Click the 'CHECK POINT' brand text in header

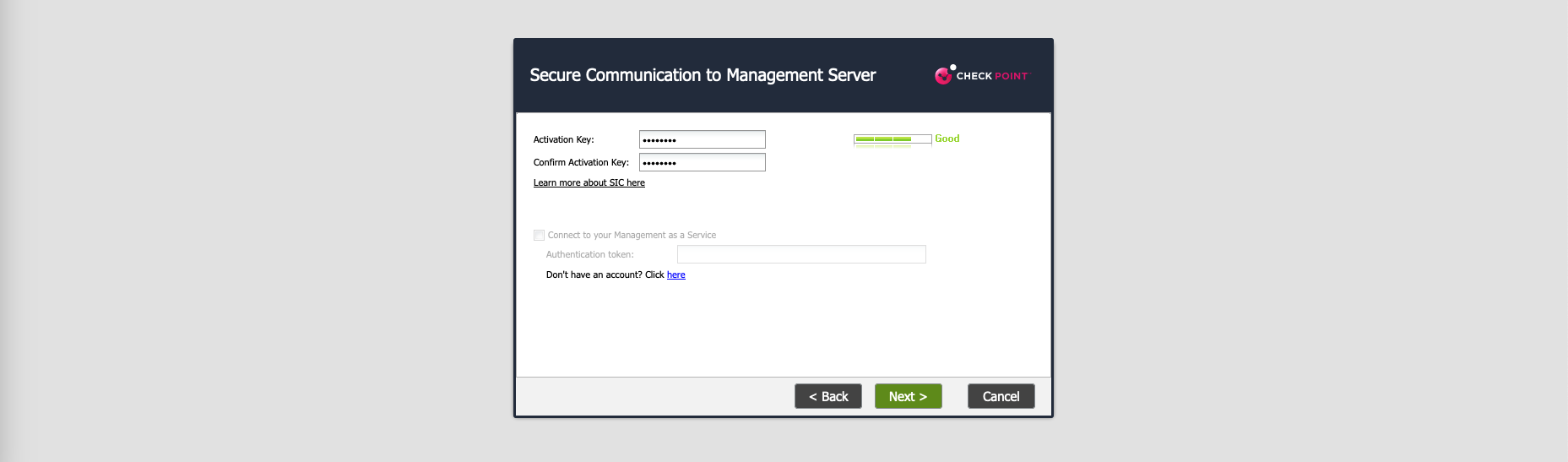(992, 76)
